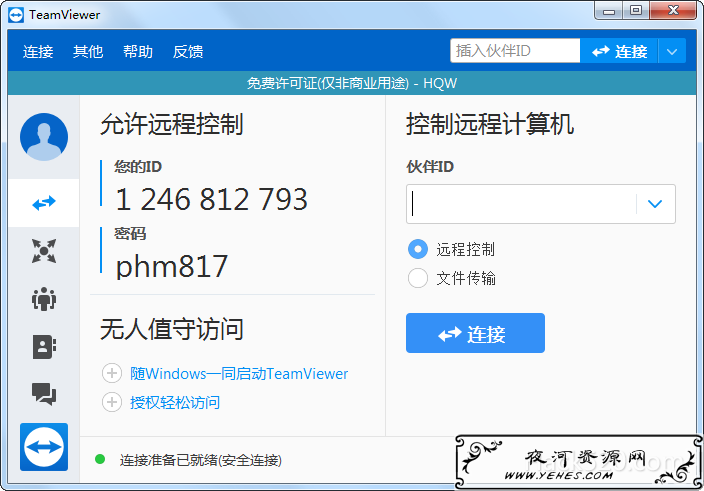Click the 允许远程控制 heading
The width and height of the screenshot is (704, 491).
coord(172,124)
